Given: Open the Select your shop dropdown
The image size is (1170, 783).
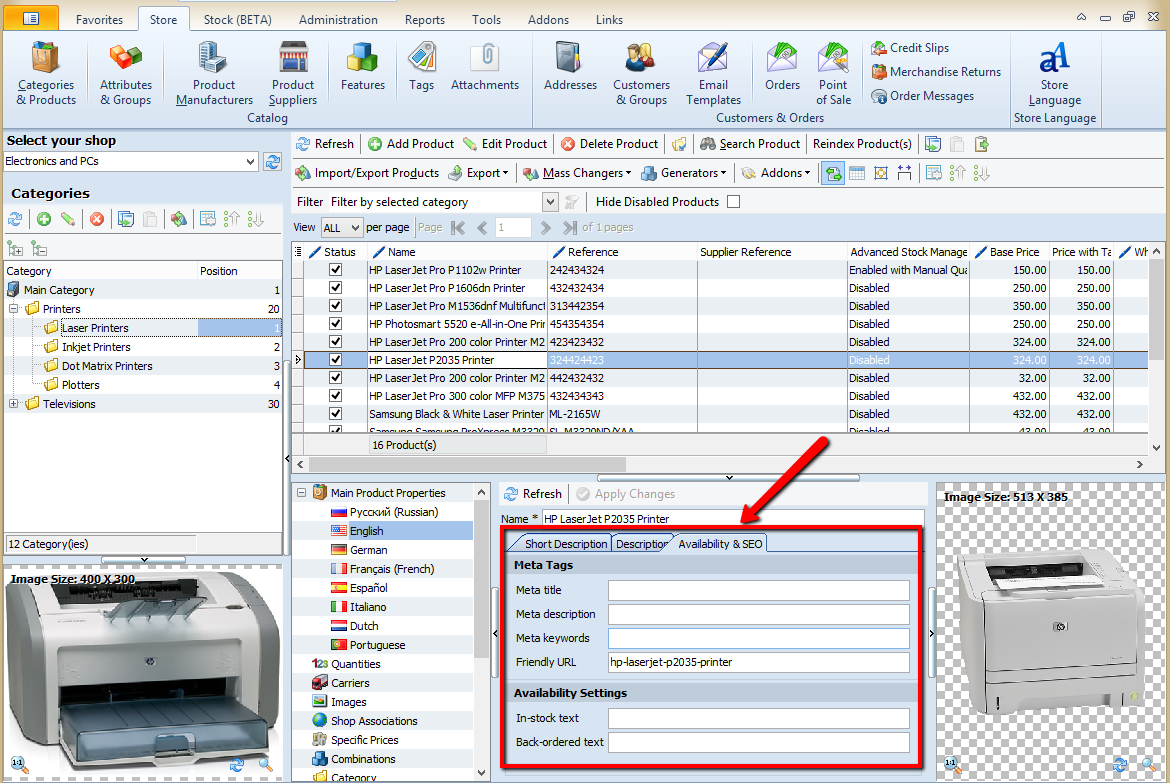Looking at the screenshot, I should [x=131, y=161].
